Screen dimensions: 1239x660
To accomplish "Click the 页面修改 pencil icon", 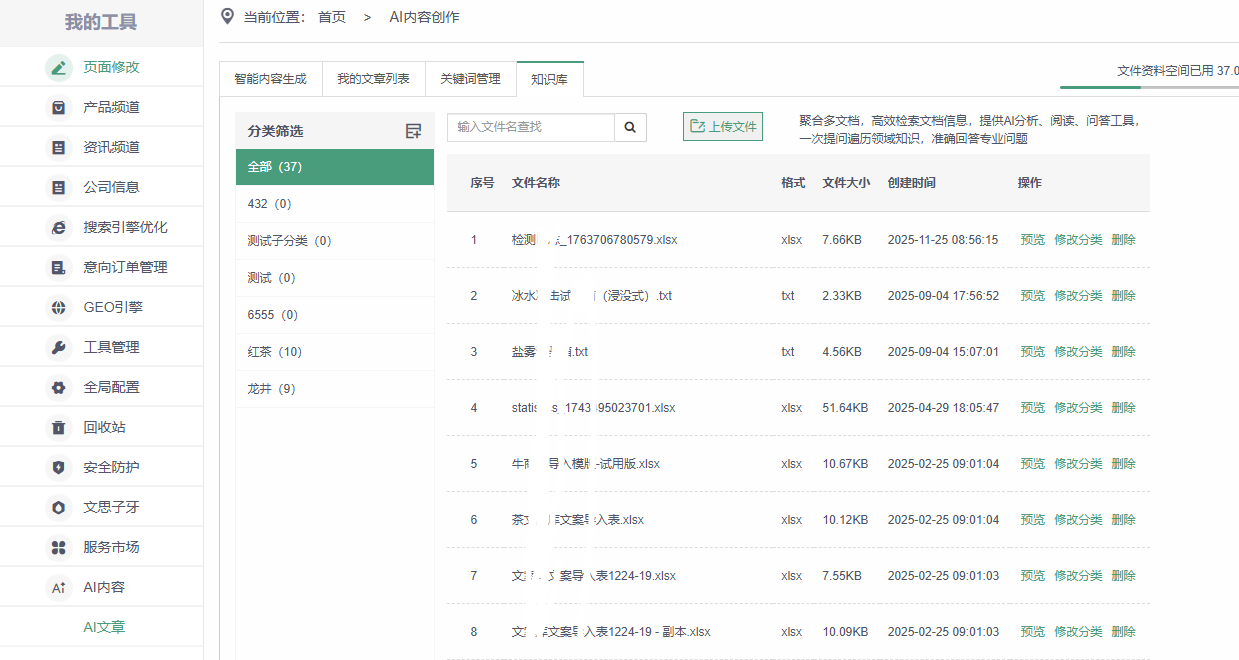I will (x=59, y=67).
